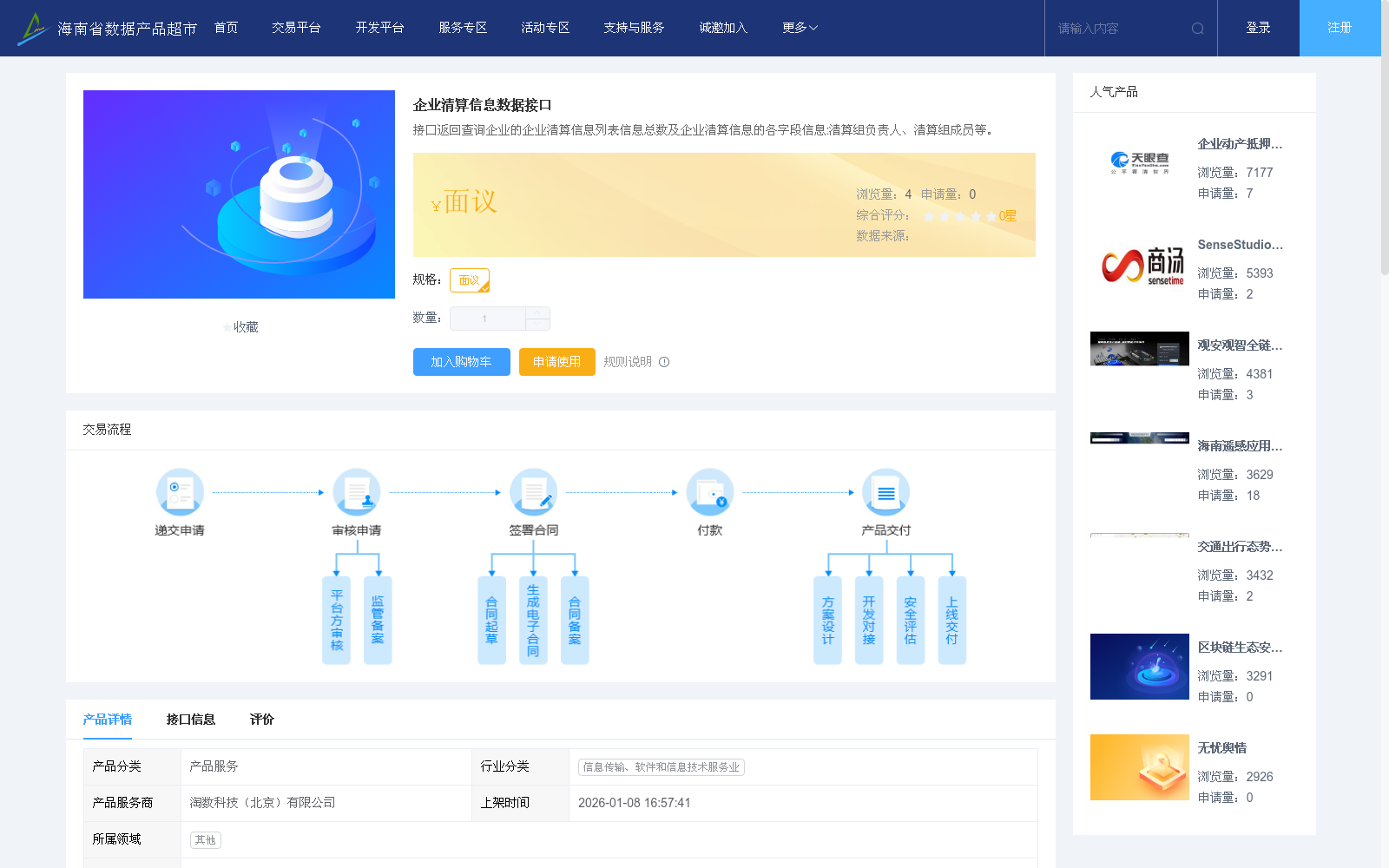Click the 递交申请 process icon
The height and width of the screenshot is (868, 1389).
pos(180,492)
